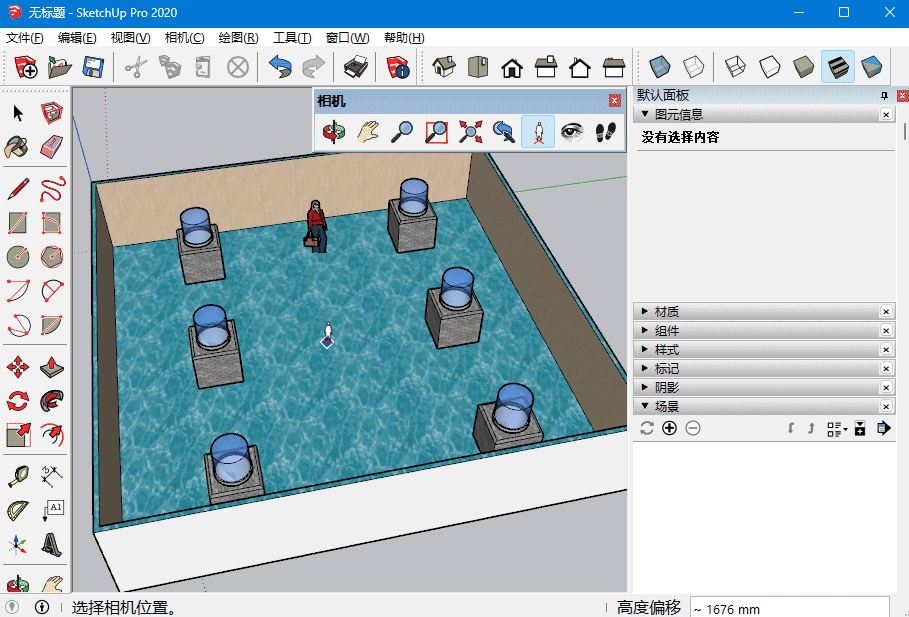Select the Orbit camera tool
This screenshot has width=909, height=617.
pos(334,132)
